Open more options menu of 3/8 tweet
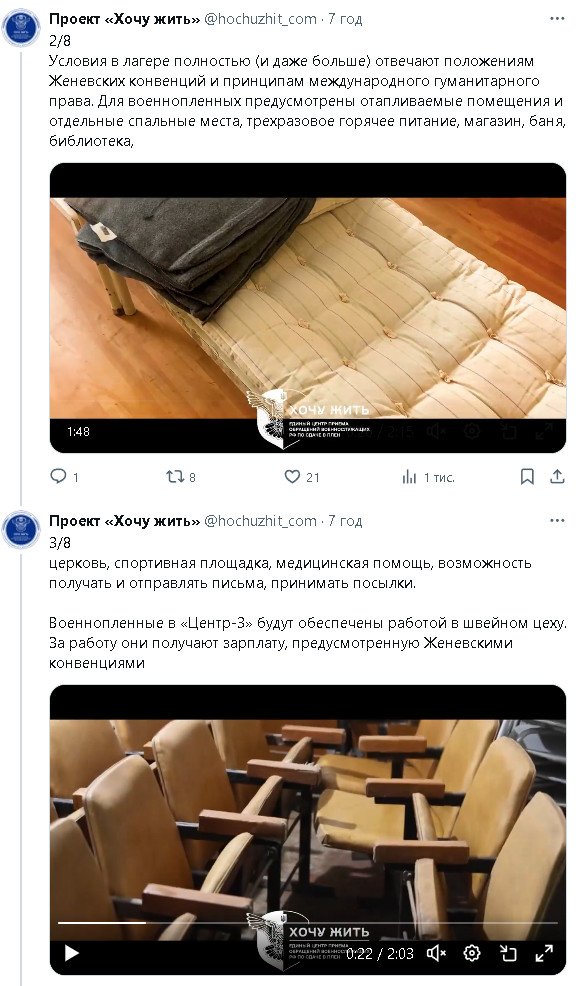This screenshot has height=986, width=576. pyautogui.click(x=557, y=521)
